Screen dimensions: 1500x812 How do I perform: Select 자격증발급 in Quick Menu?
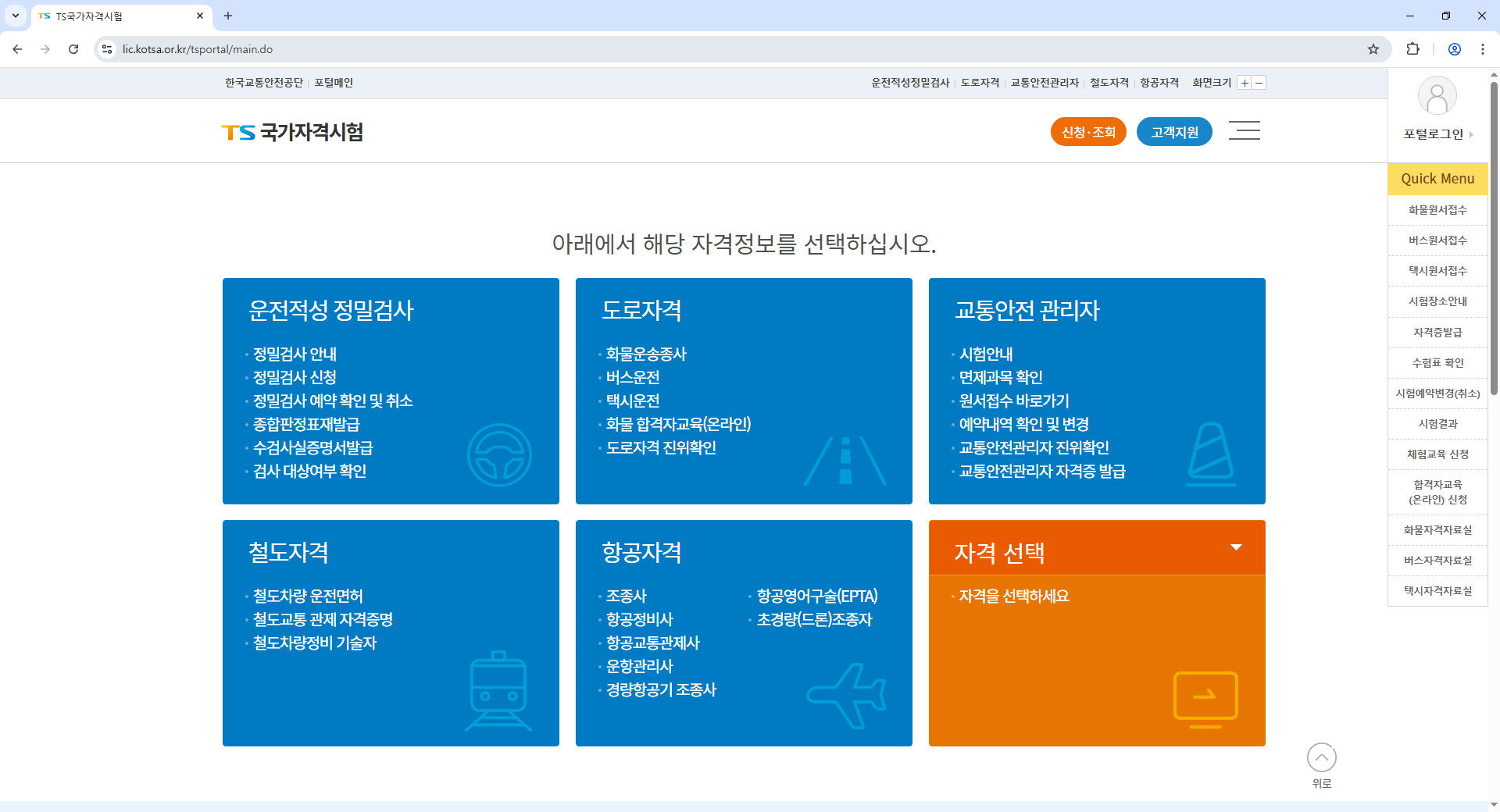(x=1437, y=332)
